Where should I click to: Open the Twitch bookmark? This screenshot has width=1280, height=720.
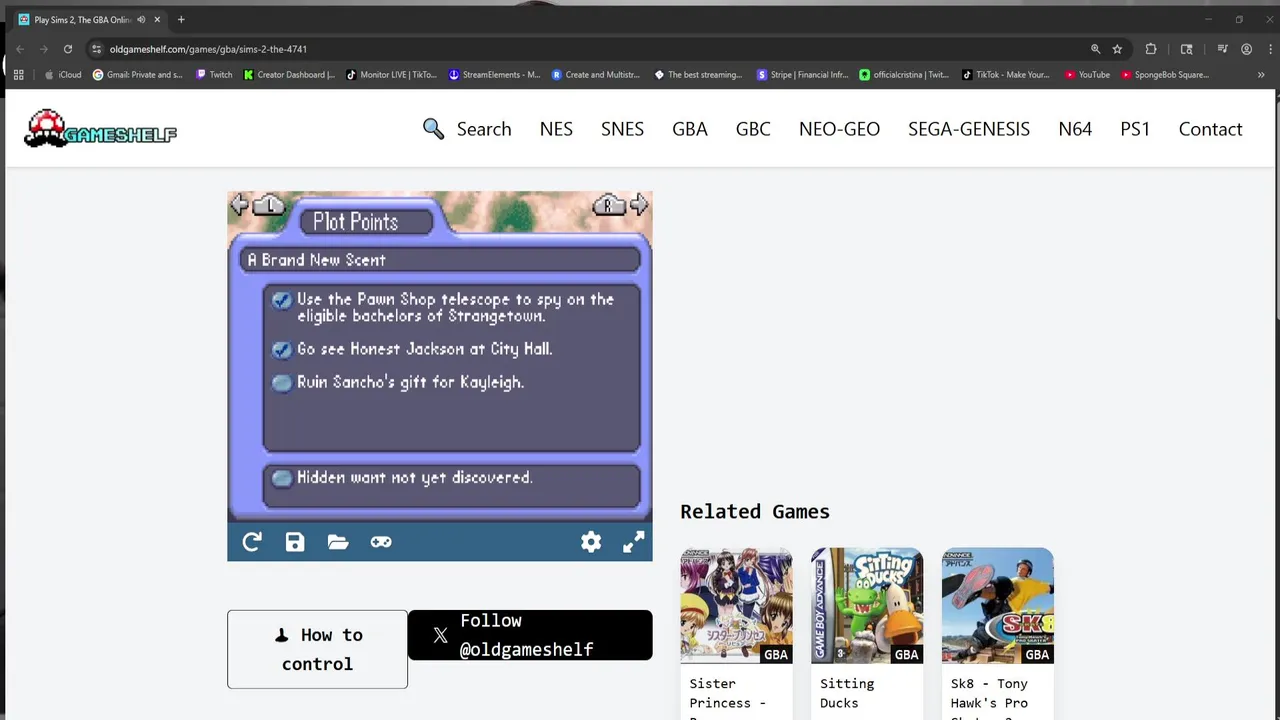(214, 75)
